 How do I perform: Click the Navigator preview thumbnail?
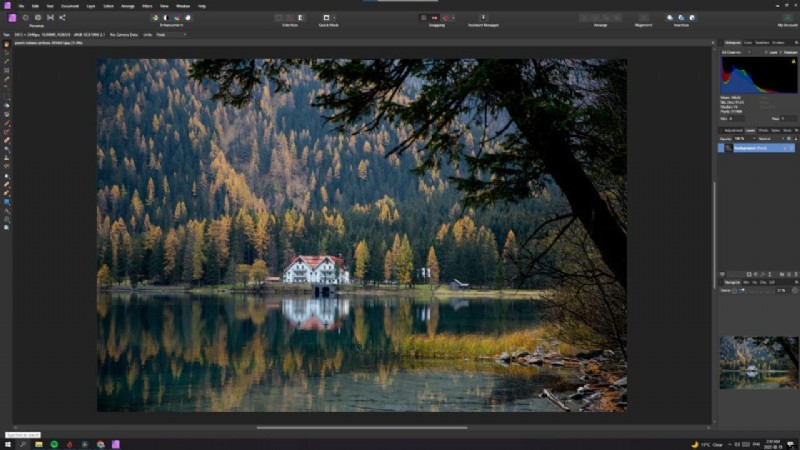tap(759, 361)
